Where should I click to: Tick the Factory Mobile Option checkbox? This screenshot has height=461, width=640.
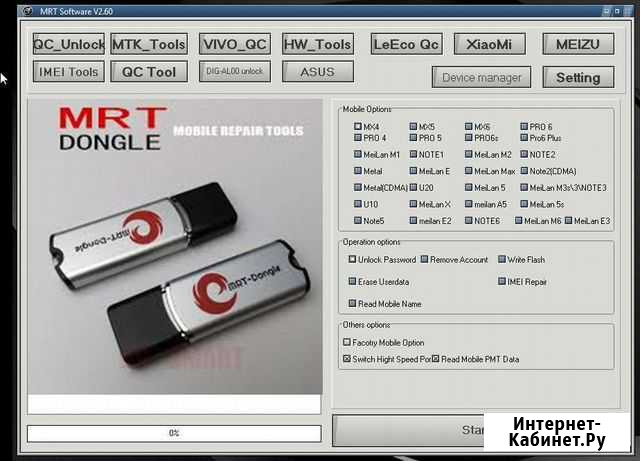[347, 342]
